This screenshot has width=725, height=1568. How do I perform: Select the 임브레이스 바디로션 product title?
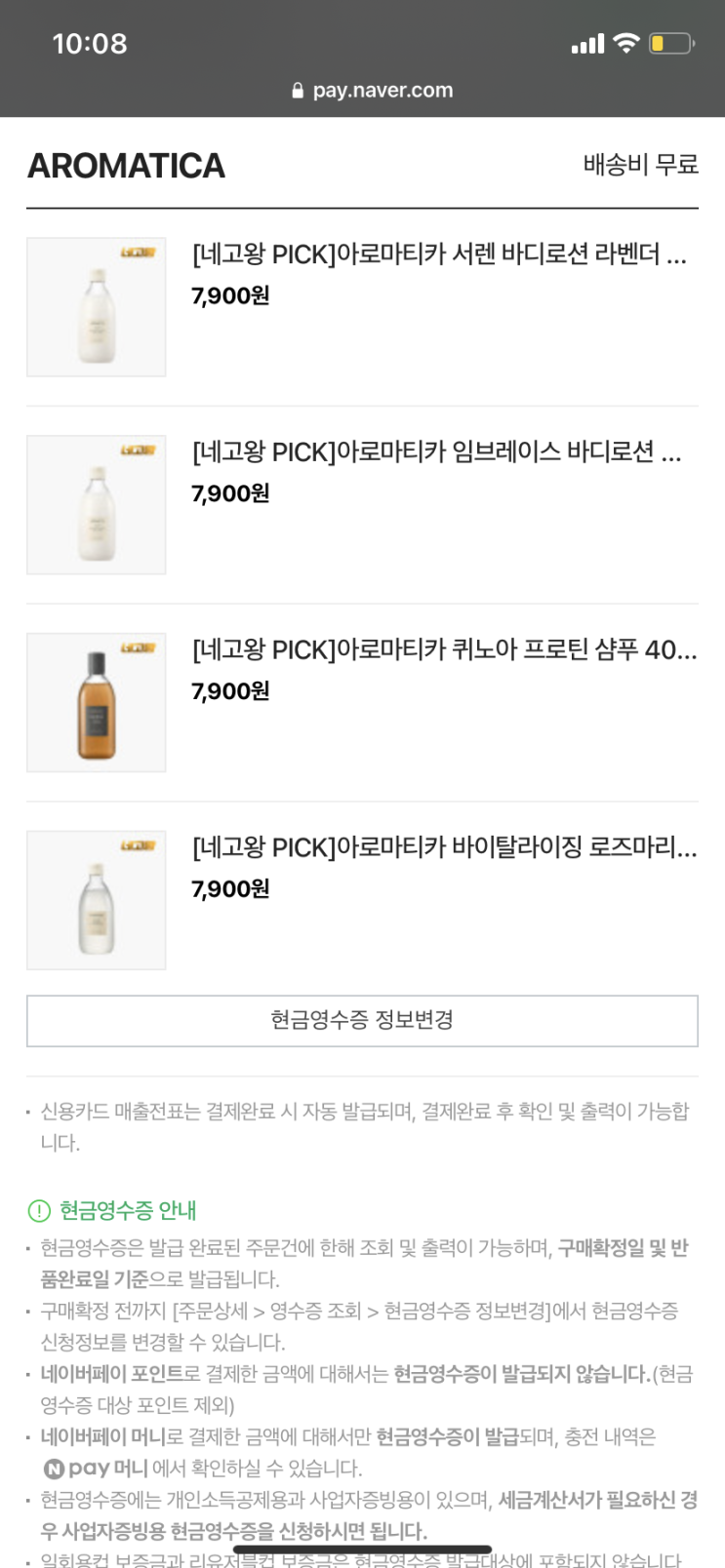pos(436,452)
